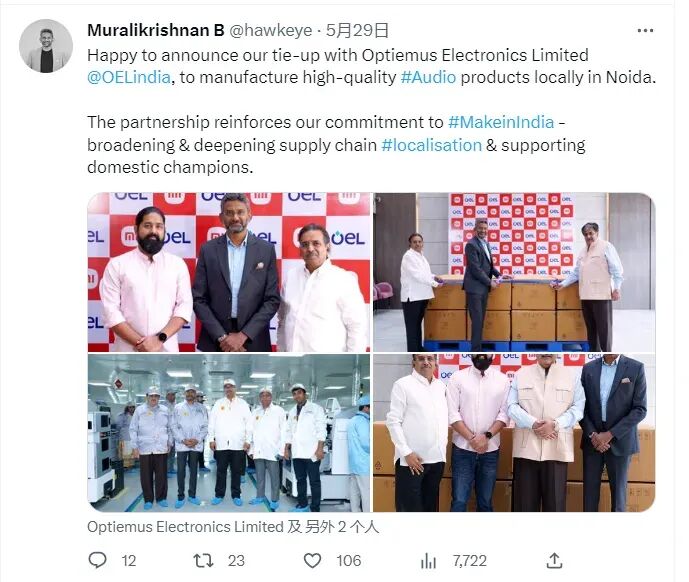
Task: Open the #MakeinIndia hashtag
Action: tap(501, 122)
